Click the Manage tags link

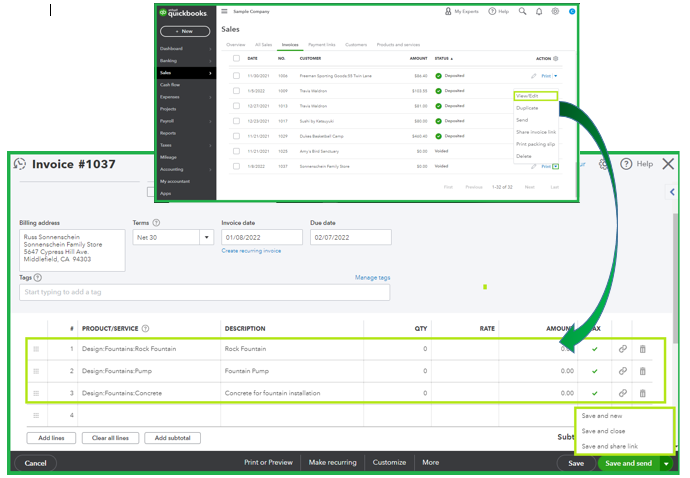tap(372, 277)
